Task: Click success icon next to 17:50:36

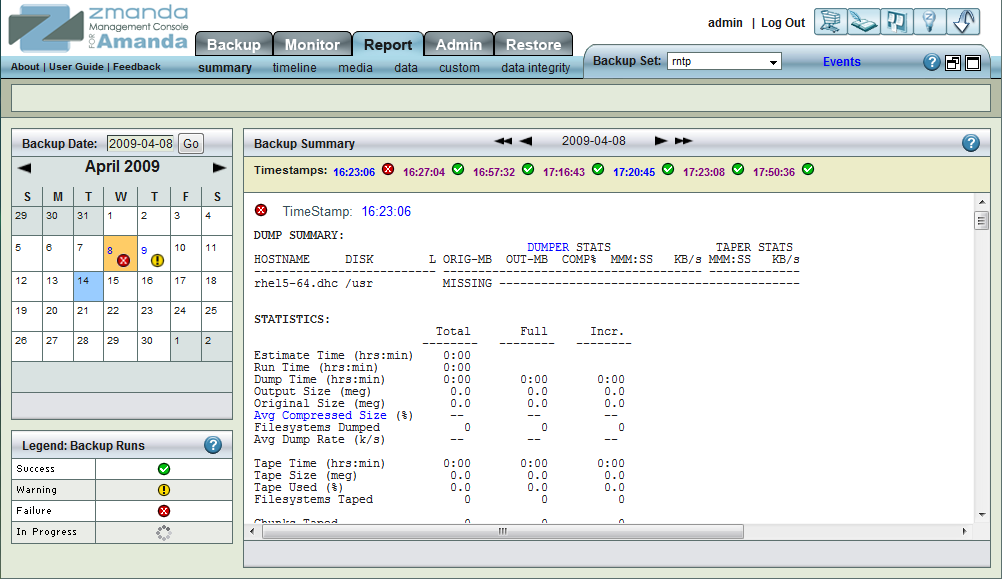Action: [808, 169]
